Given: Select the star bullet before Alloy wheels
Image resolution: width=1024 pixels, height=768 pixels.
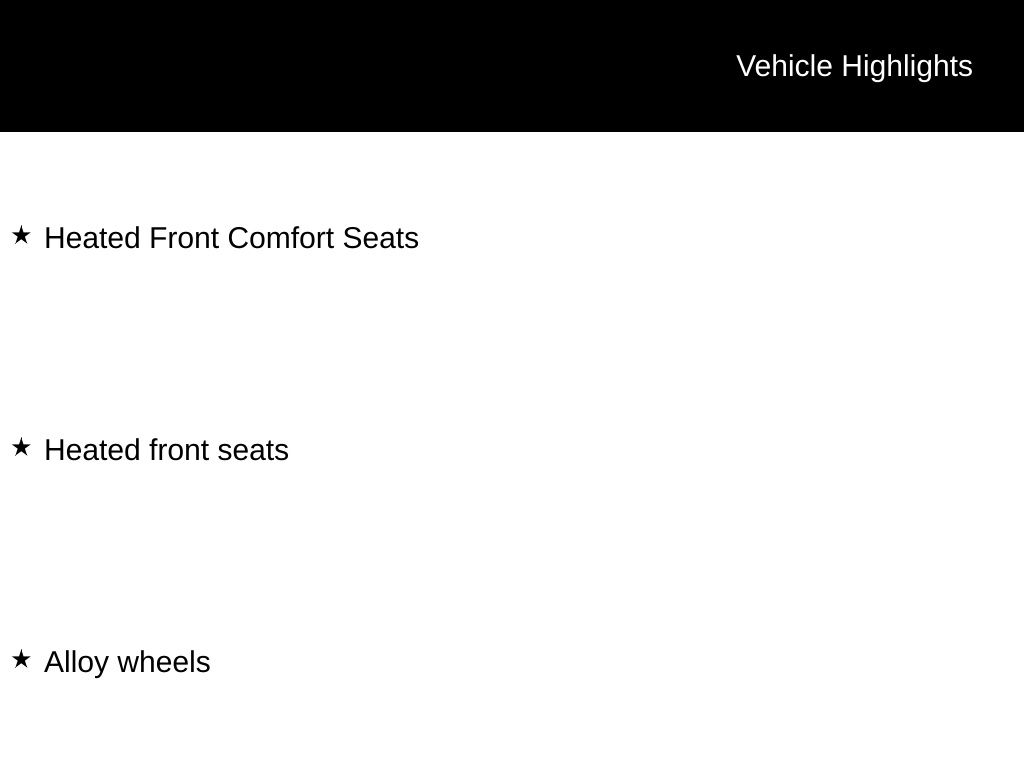Looking at the screenshot, I should [x=21, y=660].
